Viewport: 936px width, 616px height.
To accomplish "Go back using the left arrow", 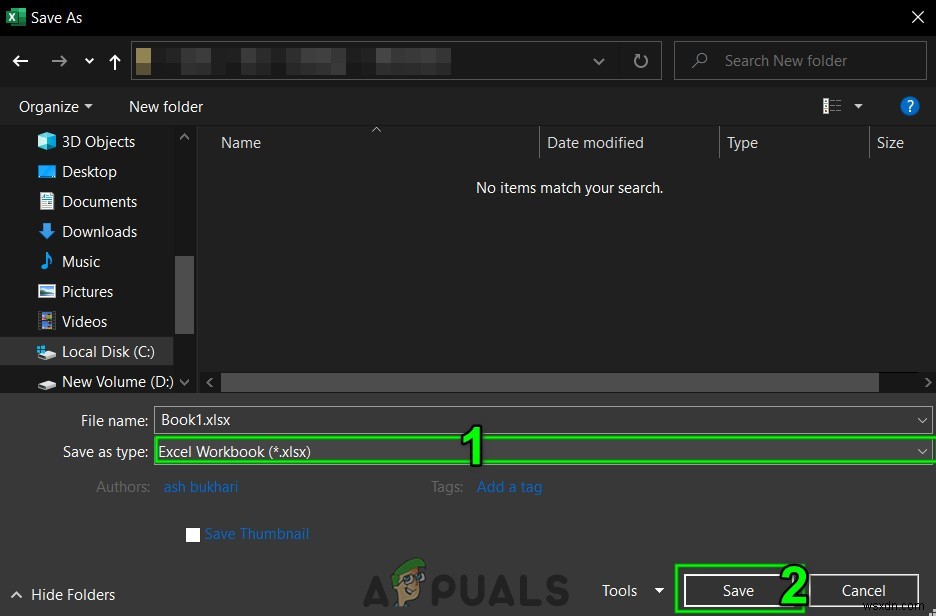I will point(21,61).
